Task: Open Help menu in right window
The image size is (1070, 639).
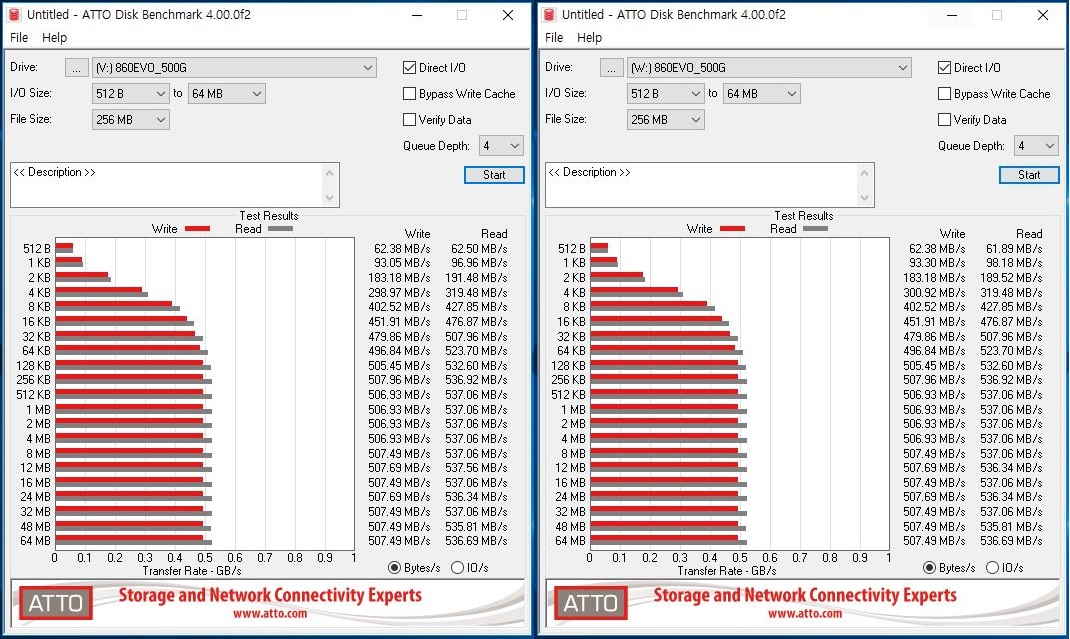Action: point(590,38)
